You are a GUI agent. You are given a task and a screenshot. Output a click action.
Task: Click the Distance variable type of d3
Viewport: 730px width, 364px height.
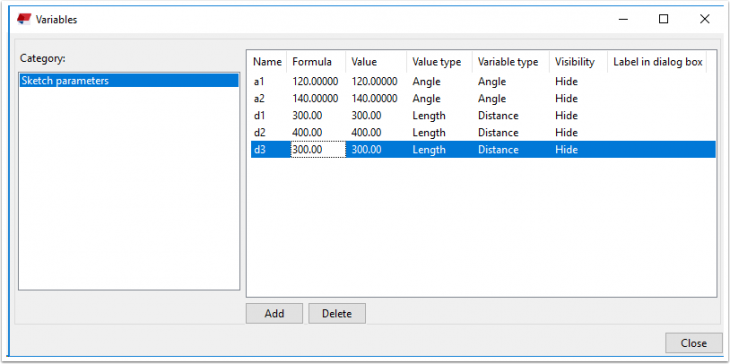pyautogui.click(x=498, y=150)
